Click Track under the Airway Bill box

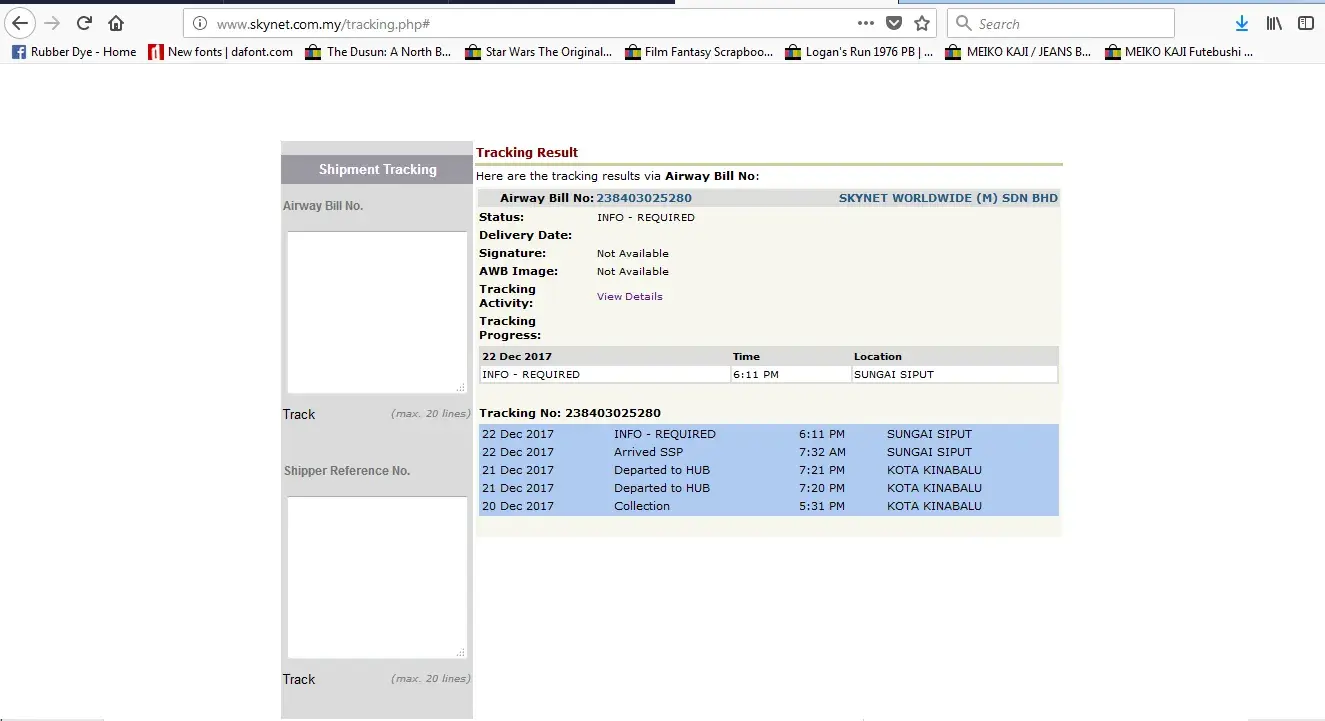pyautogui.click(x=299, y=414)
